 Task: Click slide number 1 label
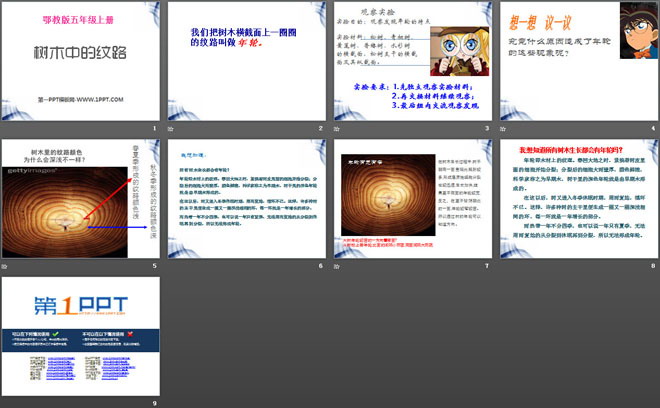point(154,128)
